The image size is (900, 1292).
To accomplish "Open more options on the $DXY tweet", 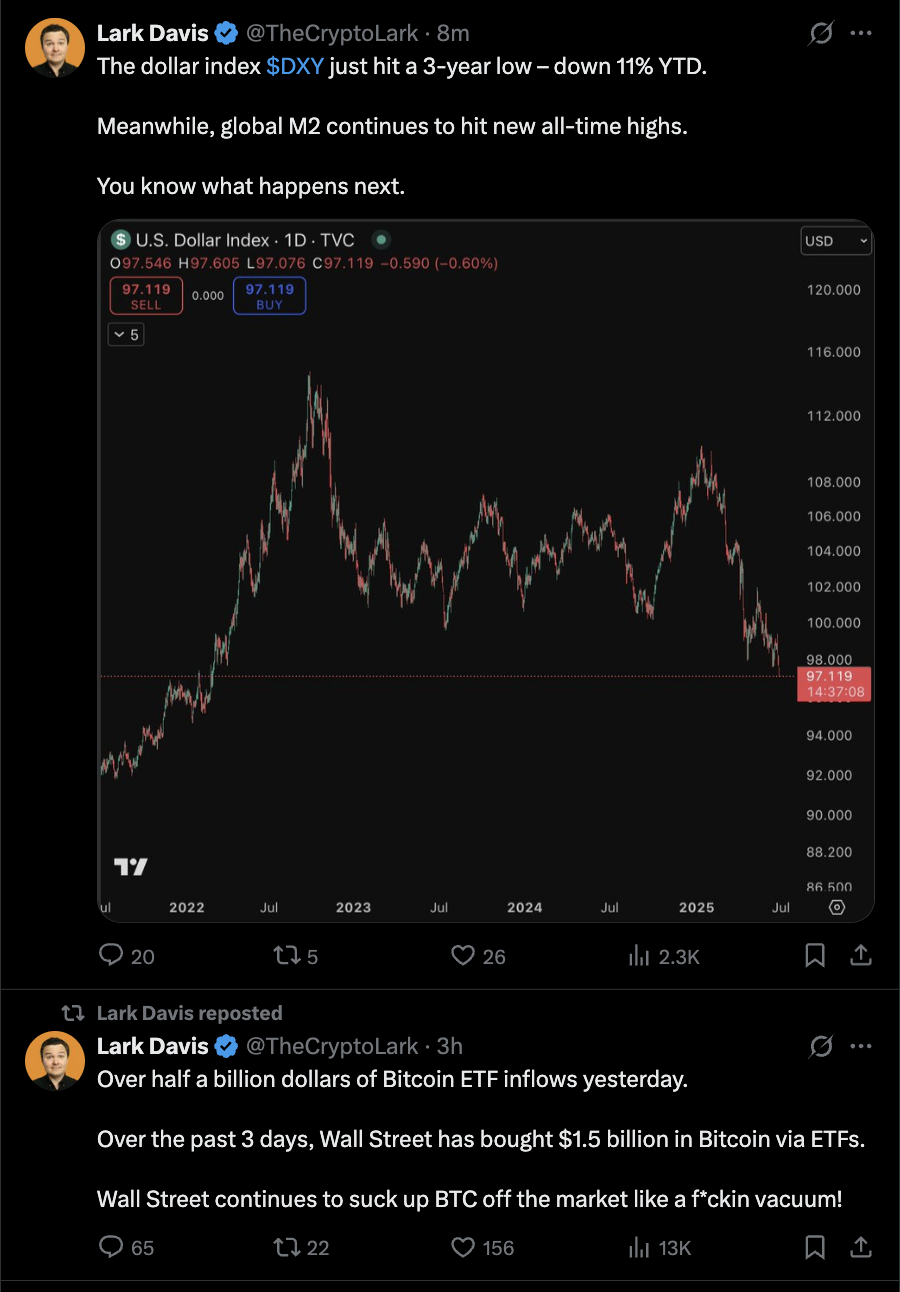I will click(x=860, y=34).
